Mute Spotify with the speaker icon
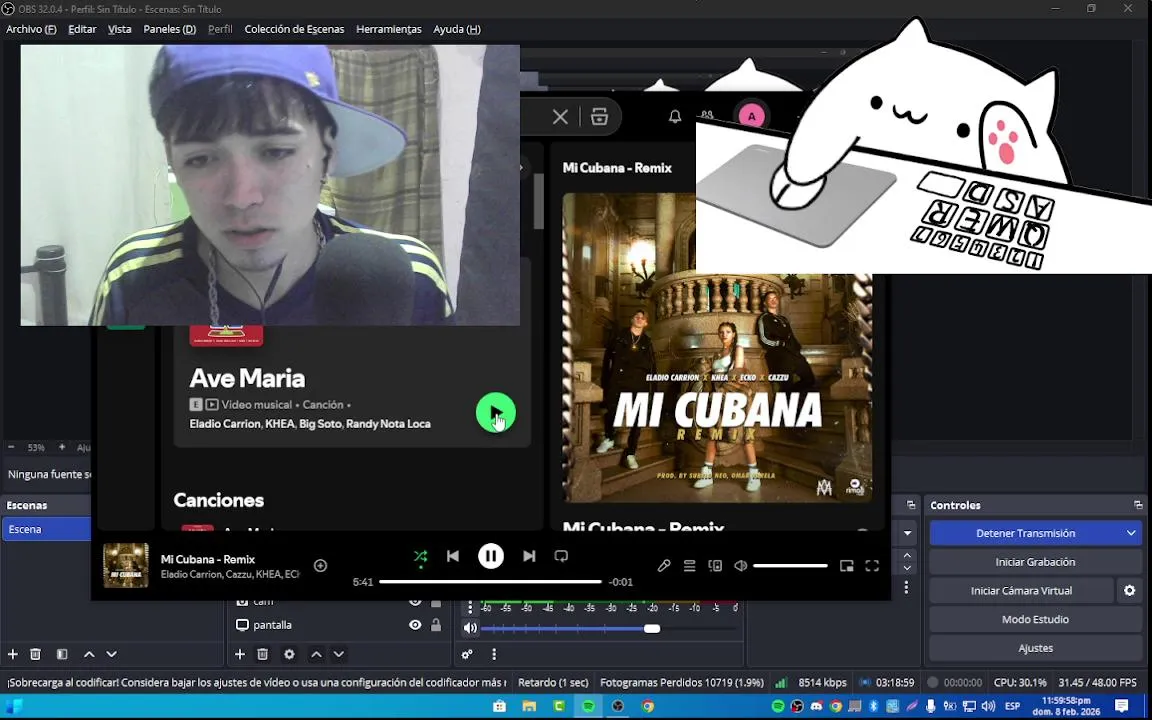1152x720 pixels. coord(741,566)
